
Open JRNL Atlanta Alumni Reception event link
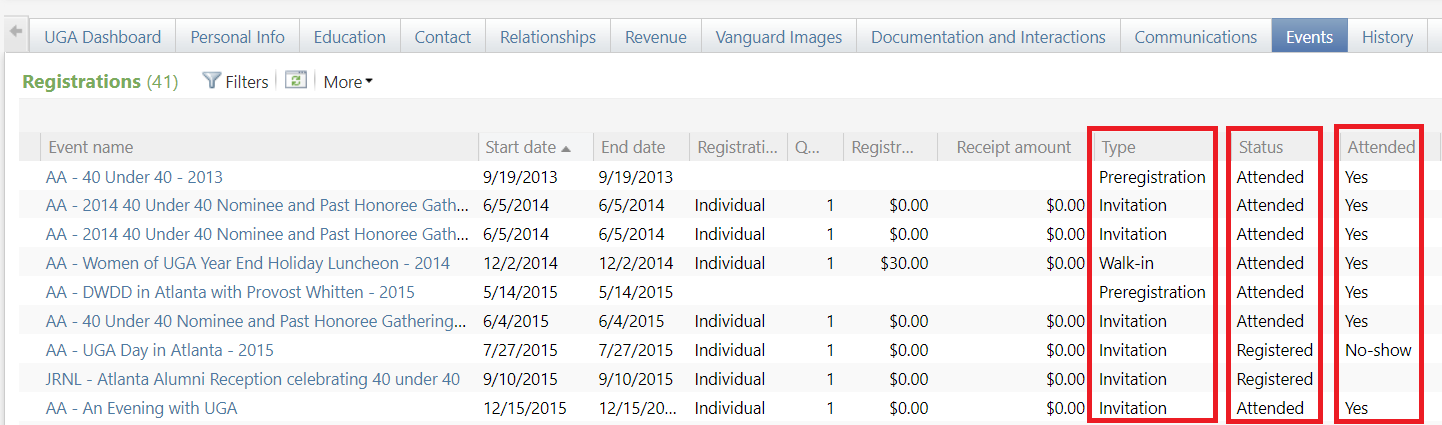252,379
